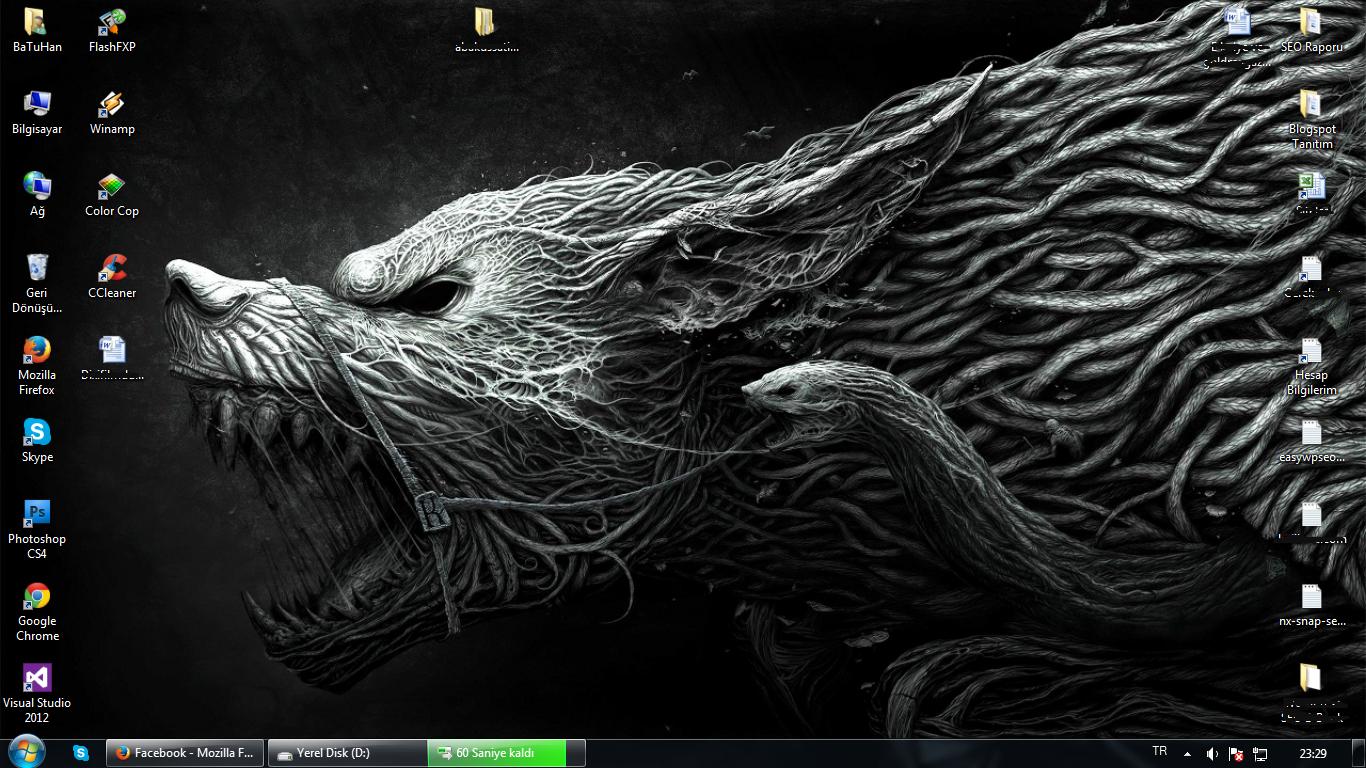
Task: Select the Hesap Bilgilerim shortcut
Action: (x=1311, y=366)
